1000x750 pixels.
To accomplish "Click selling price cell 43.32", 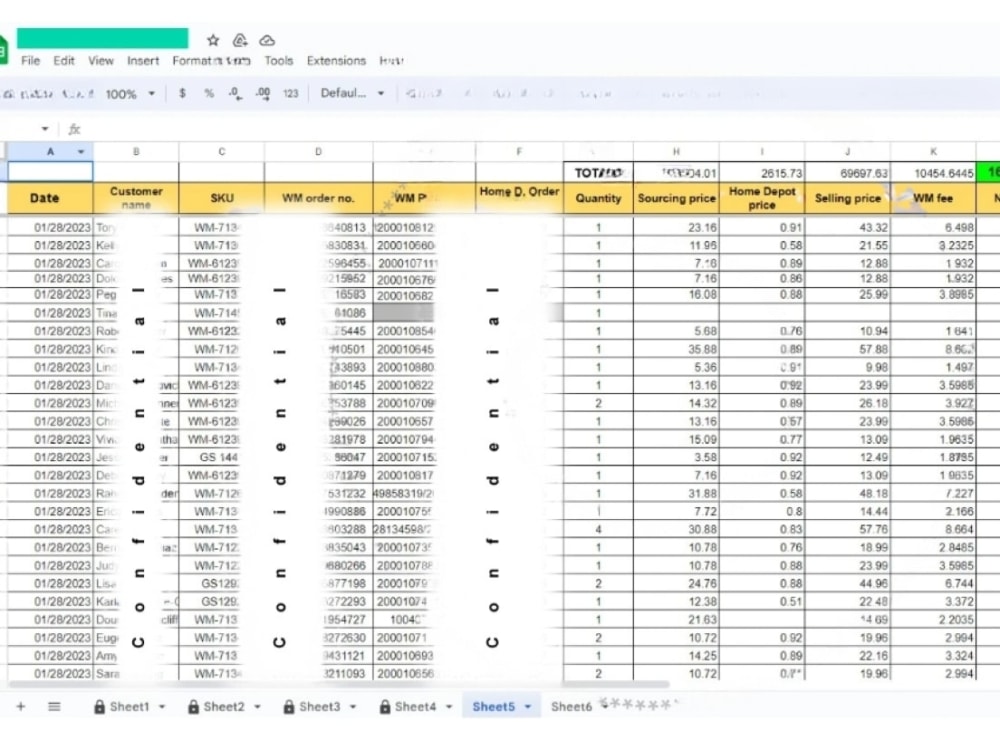I will coord(848,227).
